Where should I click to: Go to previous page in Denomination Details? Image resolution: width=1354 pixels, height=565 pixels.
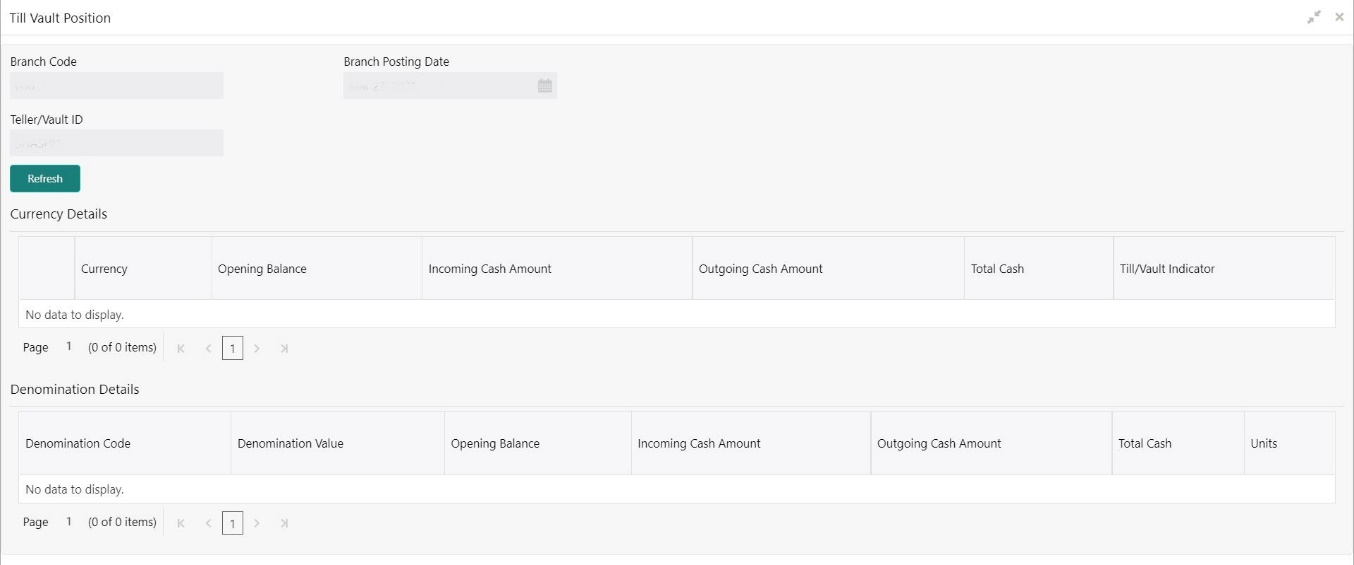click(x=208, y=523)
